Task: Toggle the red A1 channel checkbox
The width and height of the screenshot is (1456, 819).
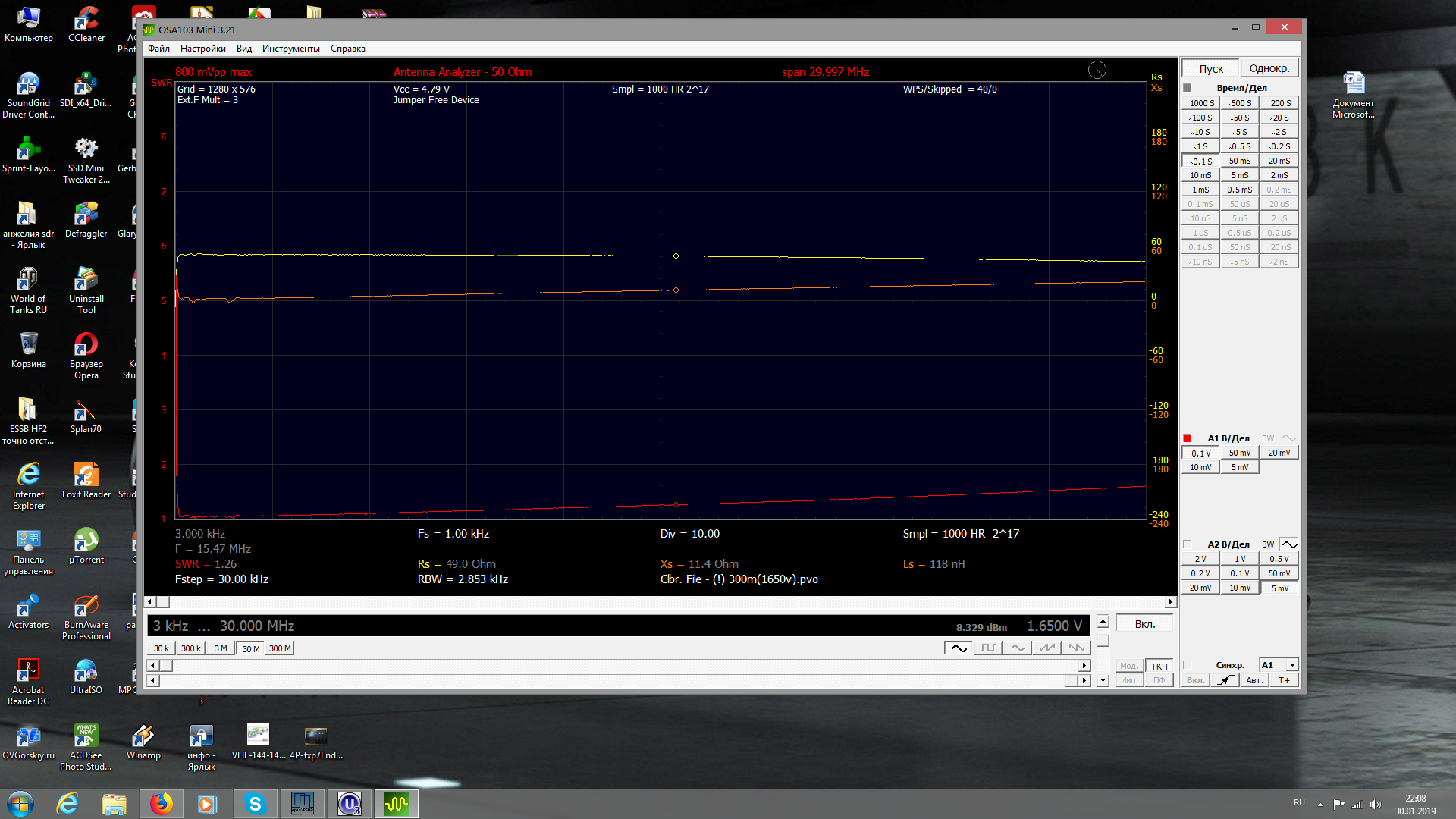Action: 1188,438
